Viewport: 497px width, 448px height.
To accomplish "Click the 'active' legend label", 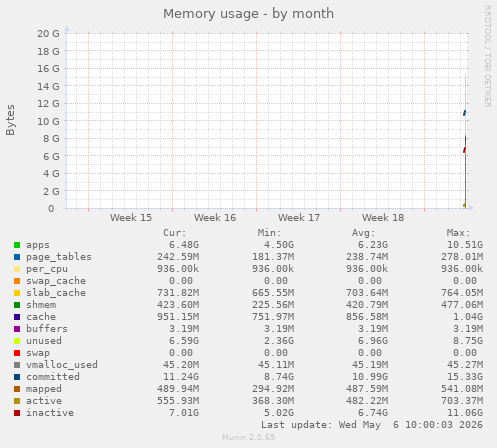I will click(x=44, y=401).
